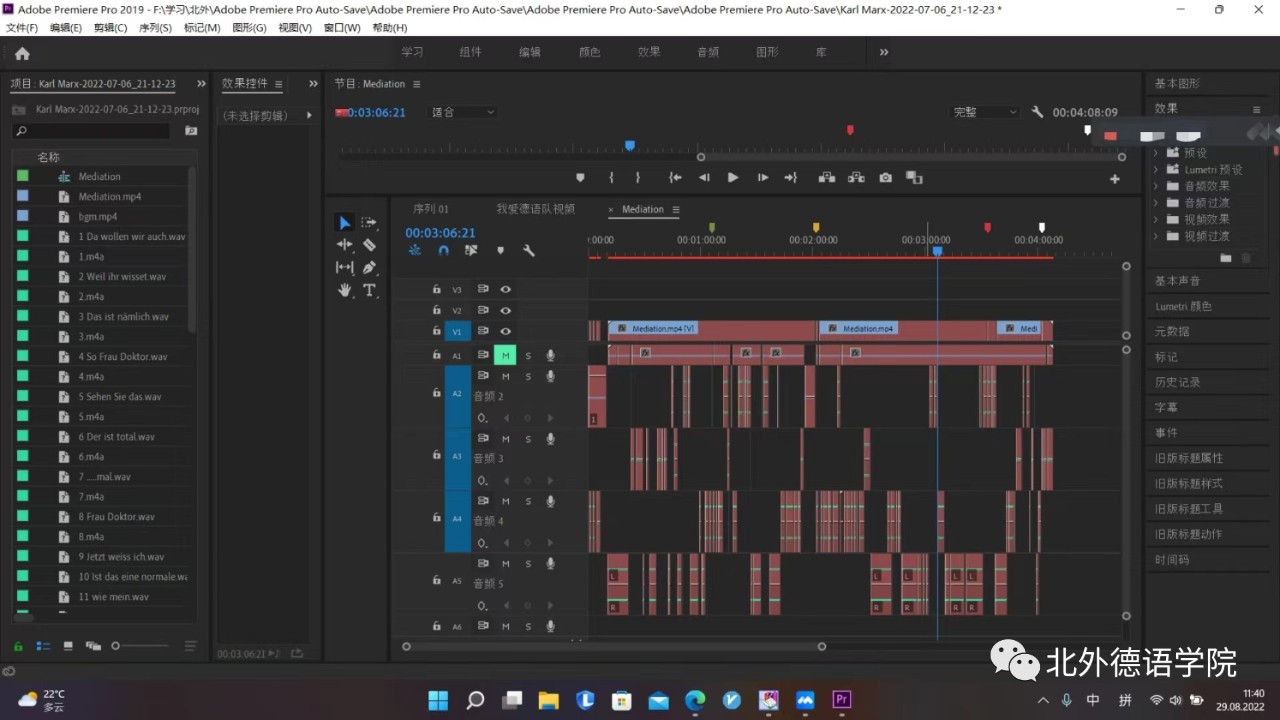The image size is (1280, 720).
Task: Toggle the timeline Snap magnet icon
Action: (x=443, y=251)
